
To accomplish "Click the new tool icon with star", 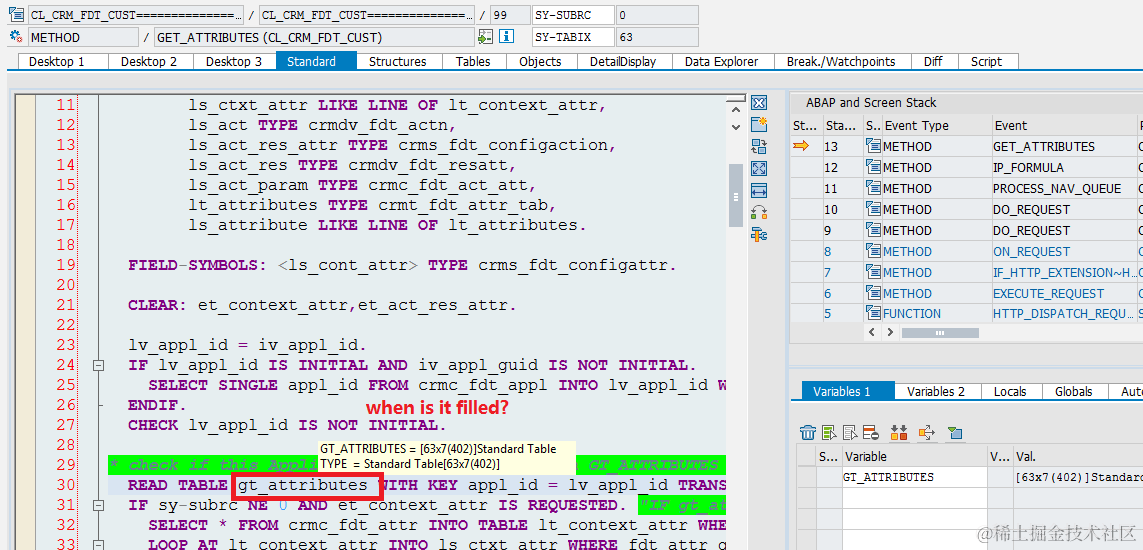I will (759, 125).
